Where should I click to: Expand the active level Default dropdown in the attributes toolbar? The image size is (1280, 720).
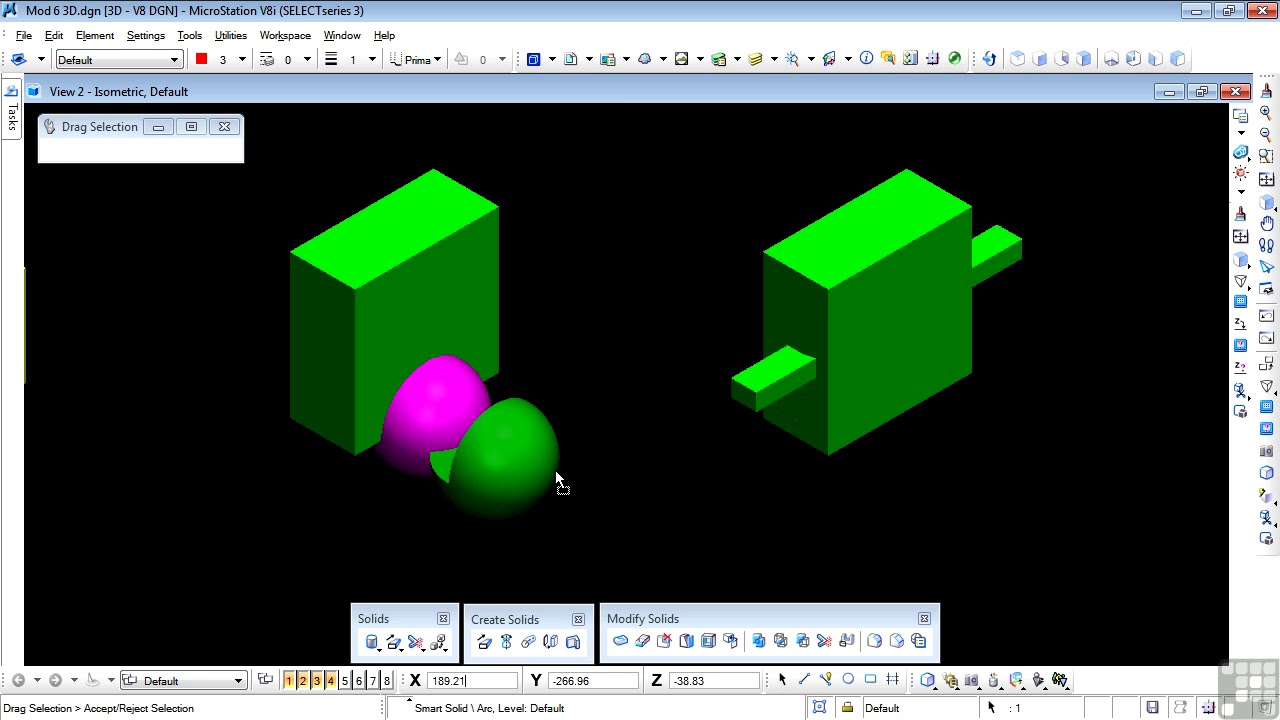point(175,60)
